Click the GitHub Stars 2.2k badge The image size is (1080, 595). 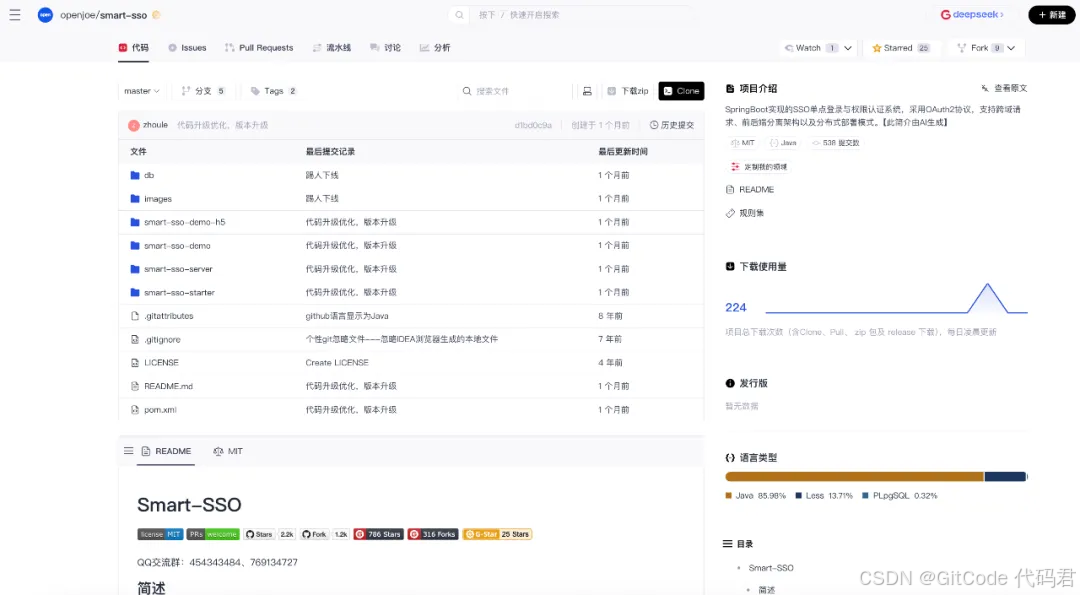point(269,534)
